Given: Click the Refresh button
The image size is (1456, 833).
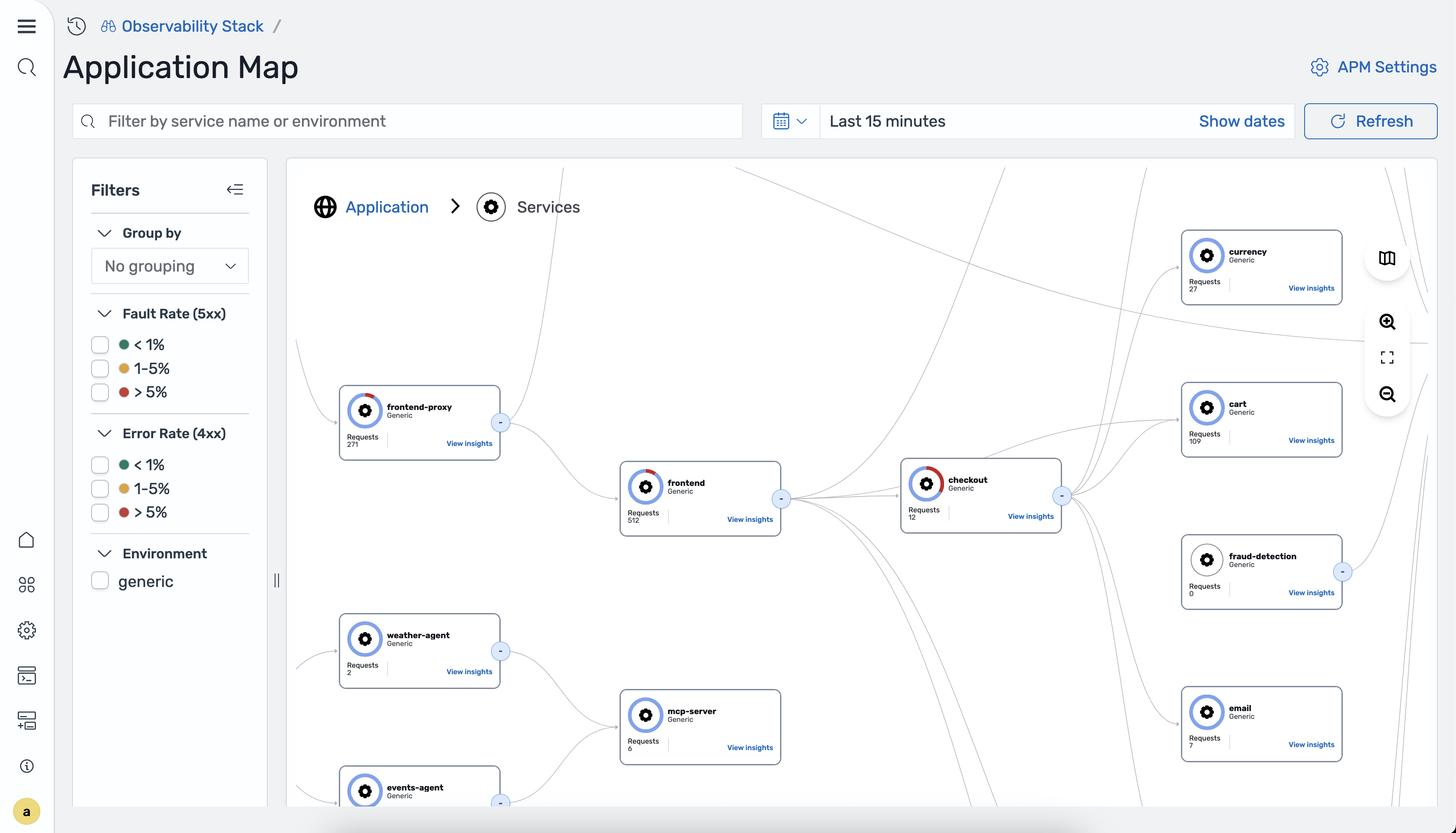Looking at the screenshot, I should click(x=1370, y=121).
